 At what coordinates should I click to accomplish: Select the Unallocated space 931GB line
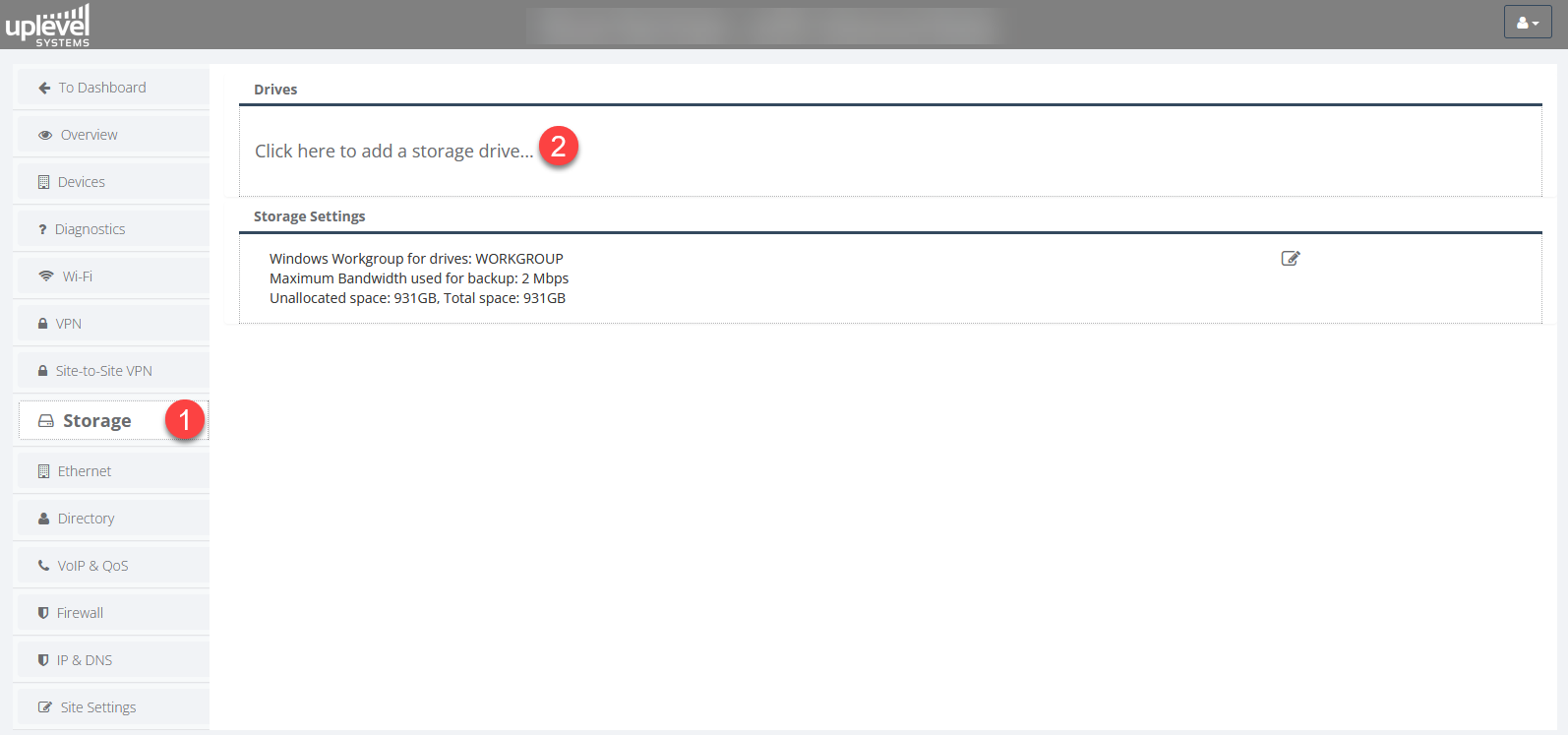[417, 298]
